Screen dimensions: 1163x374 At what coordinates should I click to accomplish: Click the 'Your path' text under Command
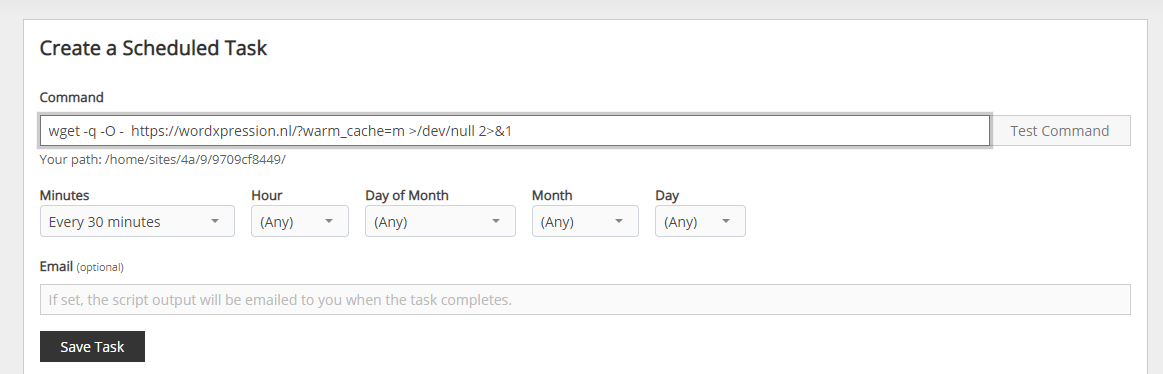click(162, 160)
